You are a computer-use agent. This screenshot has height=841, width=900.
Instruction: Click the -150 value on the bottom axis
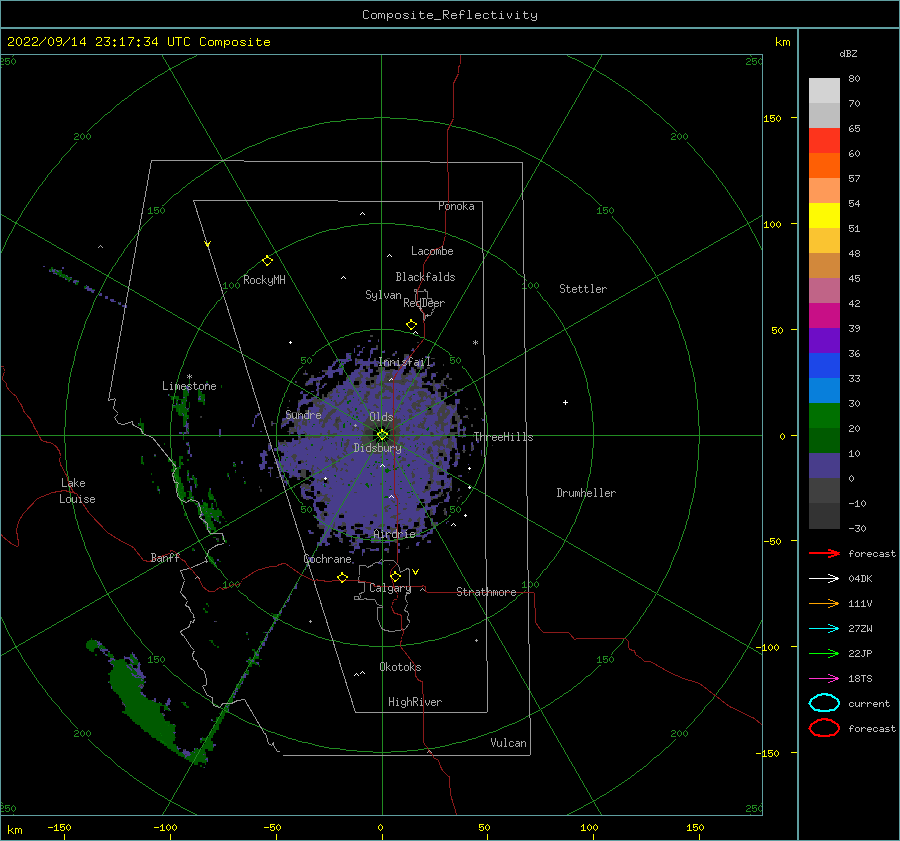pyautogui.click(x=59, y=827)
